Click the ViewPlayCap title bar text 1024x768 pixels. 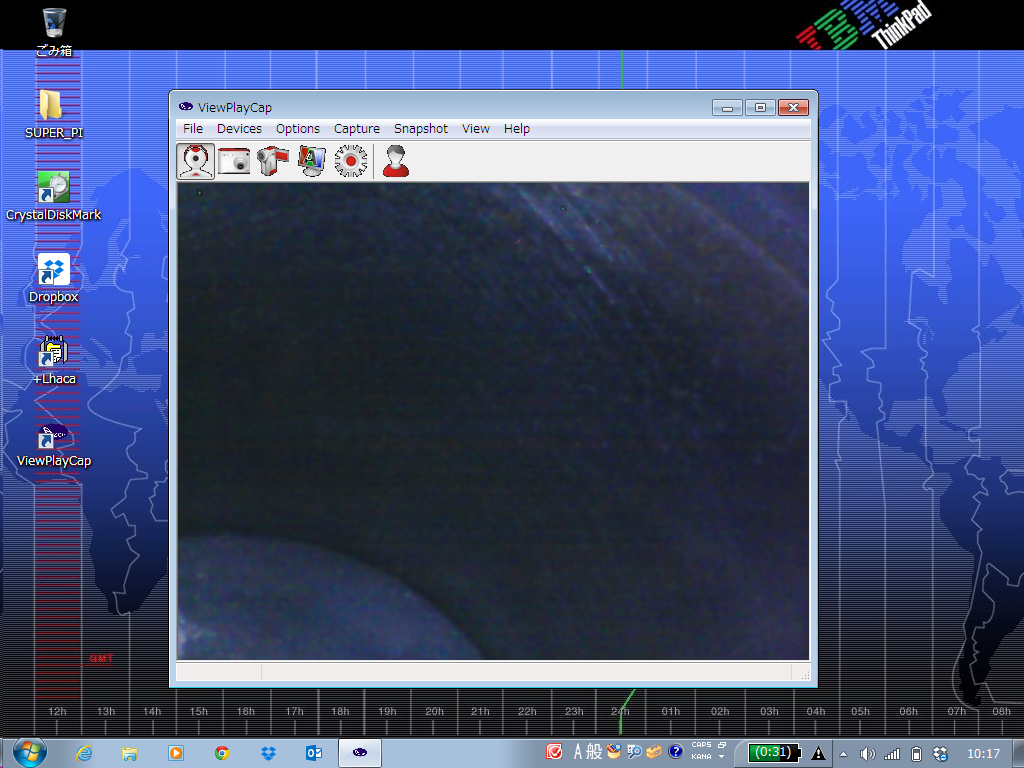click(x=234, y=108)
